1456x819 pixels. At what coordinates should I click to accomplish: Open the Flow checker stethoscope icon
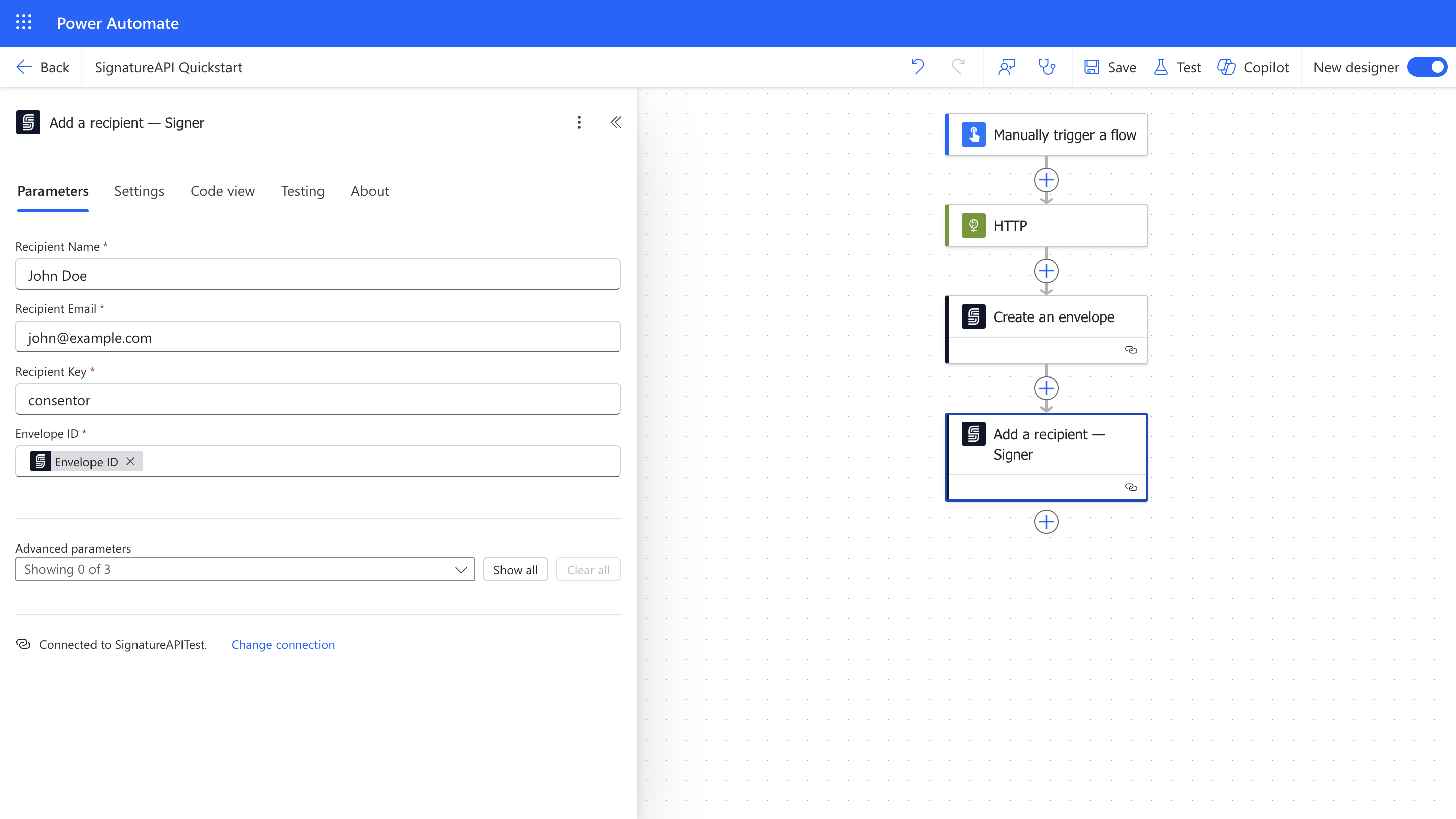tap(1047, 67)
